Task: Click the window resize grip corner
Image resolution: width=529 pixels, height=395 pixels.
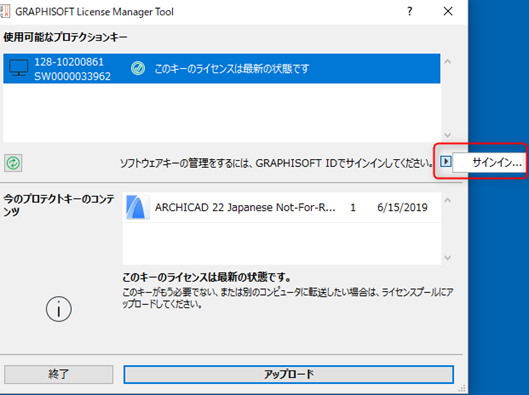Action: [x=463, y=389]
